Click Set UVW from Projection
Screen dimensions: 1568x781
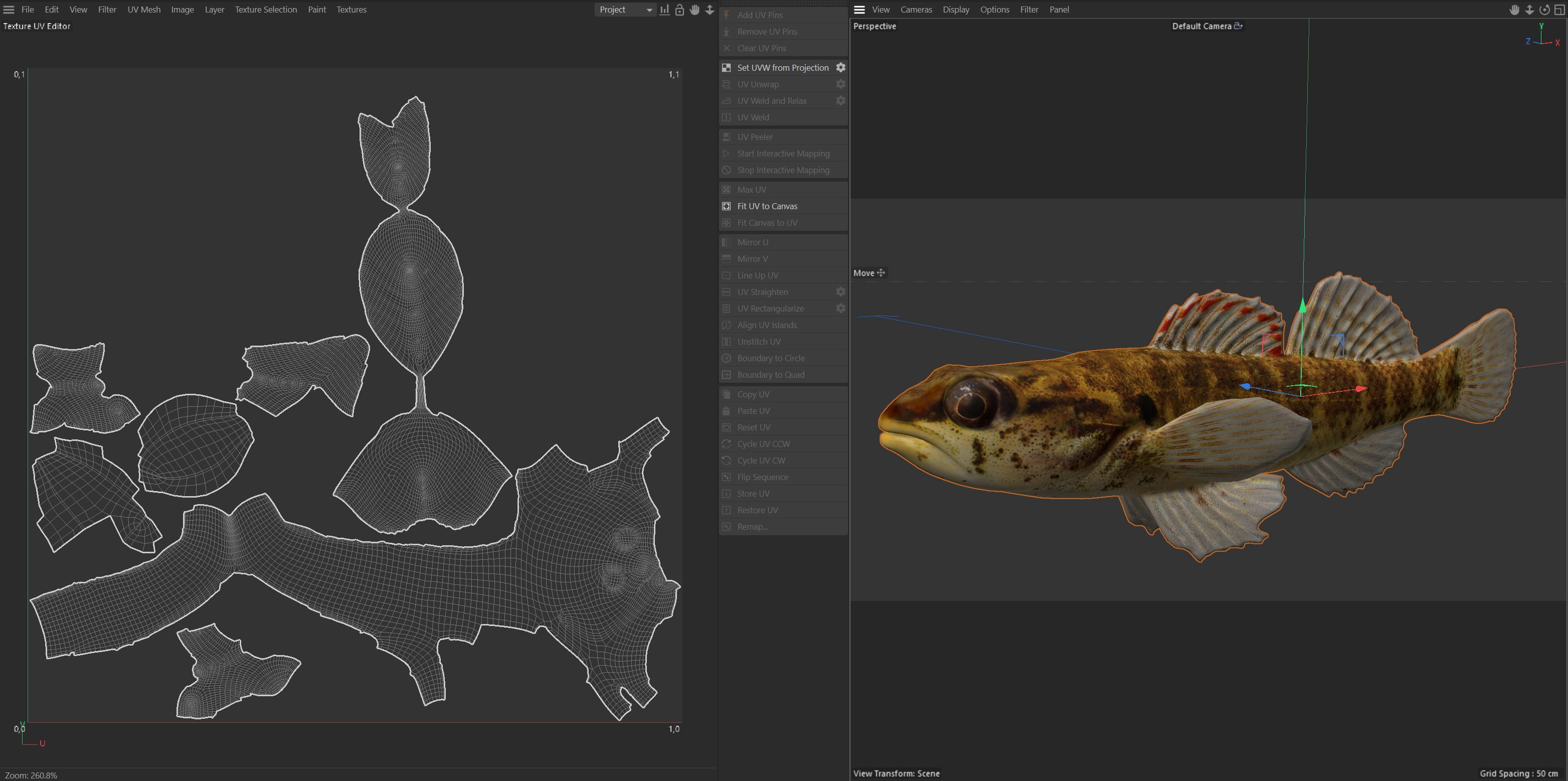782,68
